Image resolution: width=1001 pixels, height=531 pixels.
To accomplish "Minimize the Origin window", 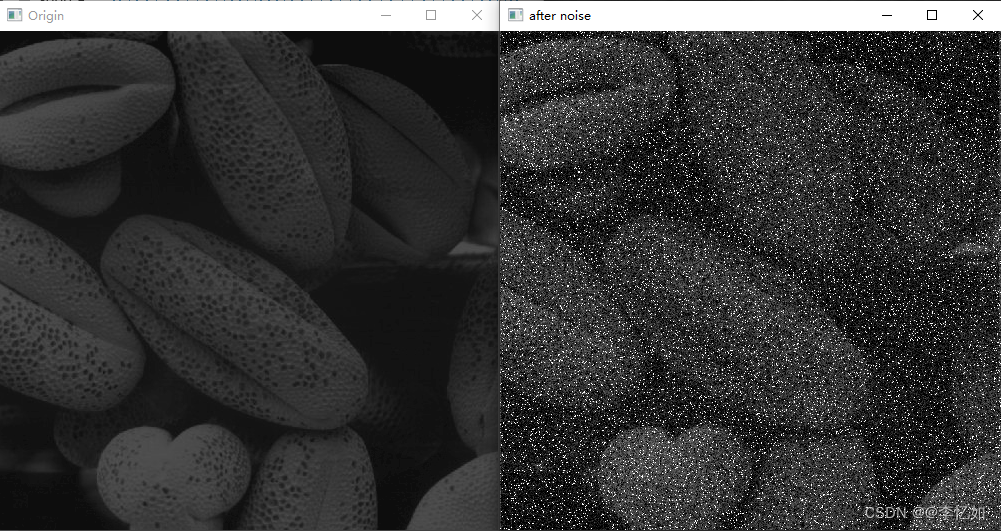I will click(386, 15).
